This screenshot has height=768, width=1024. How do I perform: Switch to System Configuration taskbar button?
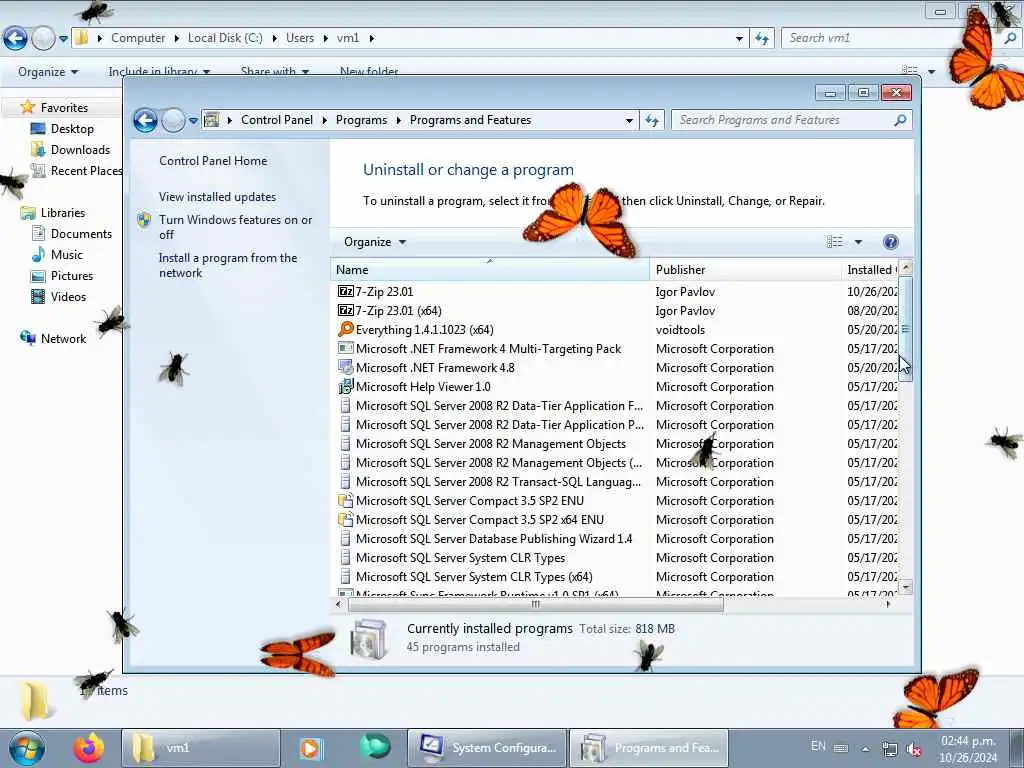[x=487, y=748]
